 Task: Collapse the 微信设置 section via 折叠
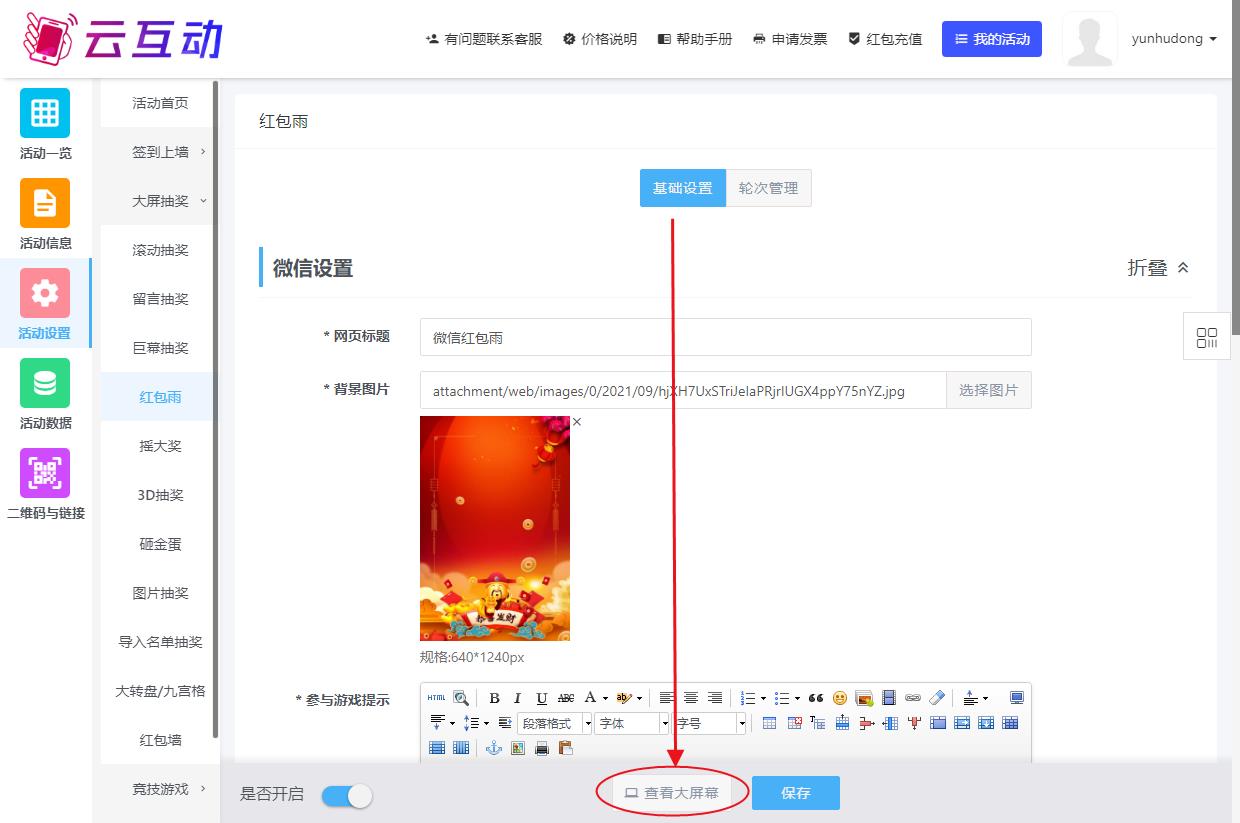pyautogui.click(x=1158, y=268)
